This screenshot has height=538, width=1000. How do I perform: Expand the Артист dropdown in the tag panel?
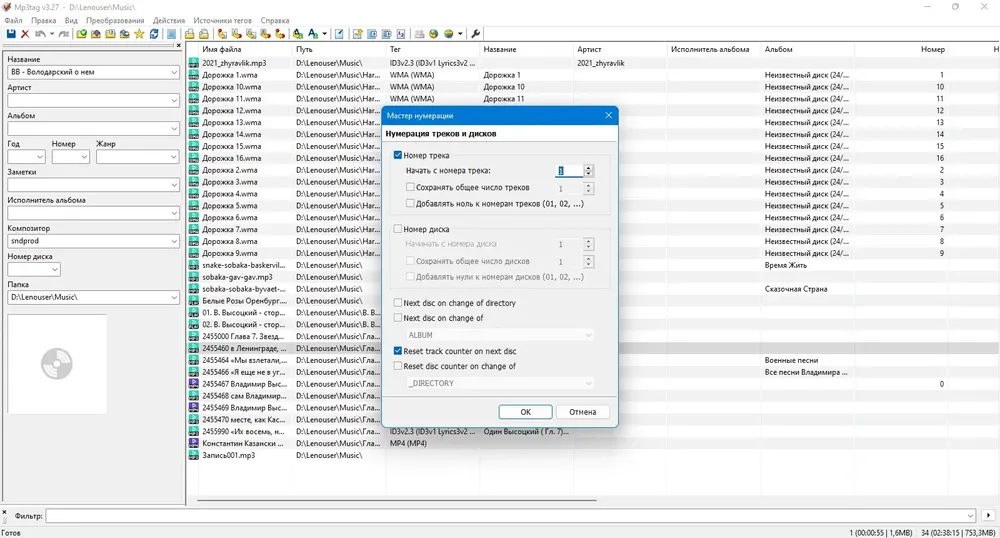[x=174, y=101]
